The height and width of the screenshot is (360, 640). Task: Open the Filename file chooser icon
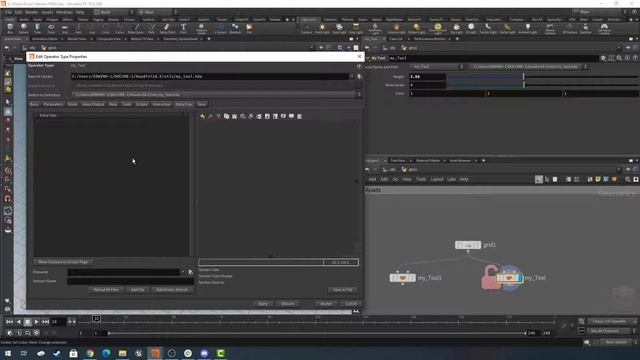(191, 272)
